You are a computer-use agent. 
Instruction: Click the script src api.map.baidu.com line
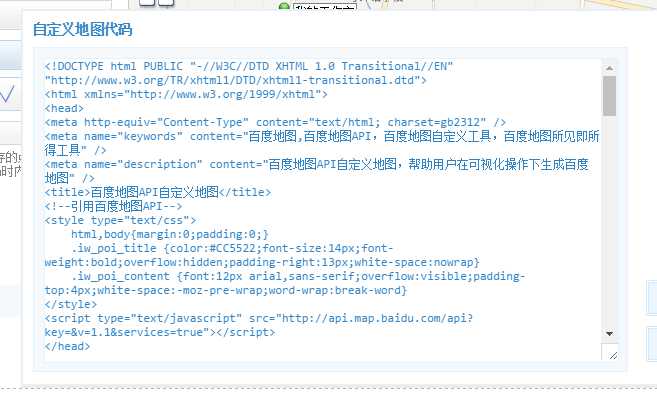(x=259, y=318)
